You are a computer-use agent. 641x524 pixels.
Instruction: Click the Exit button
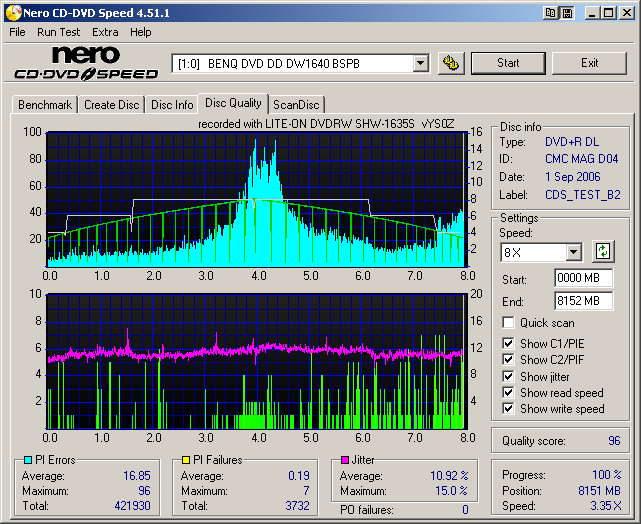(x=589, y=63)
